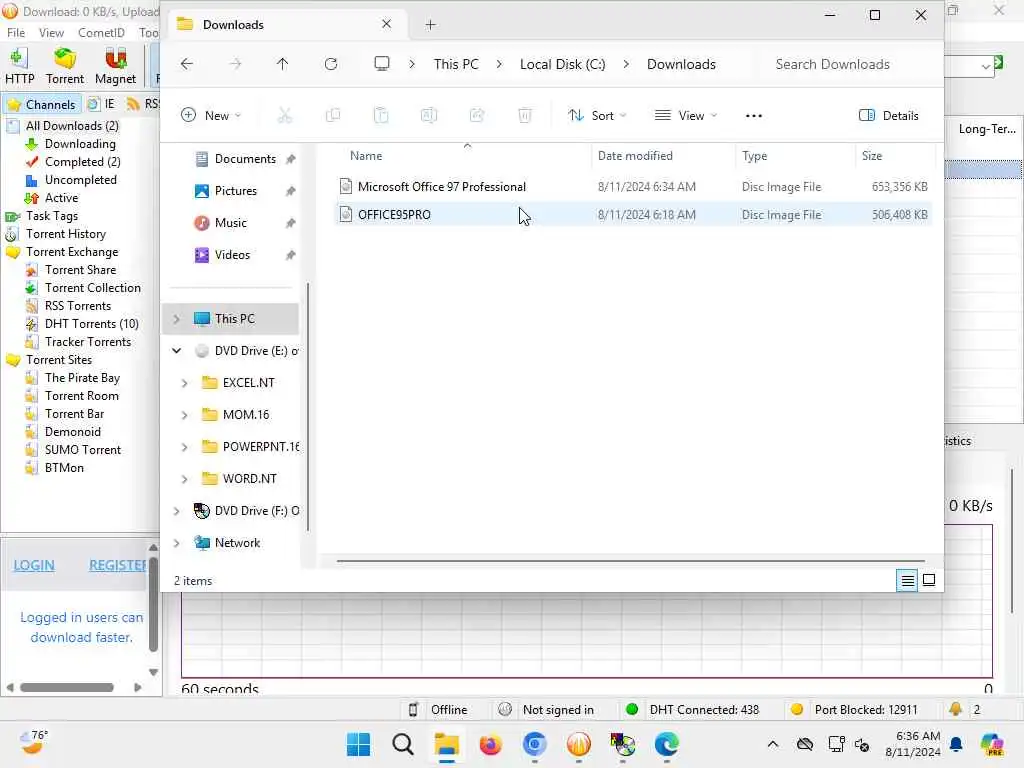This screenshot has width=1024, height=768.
Task: Sort by the Date modified column
Action: pos(635,155)
